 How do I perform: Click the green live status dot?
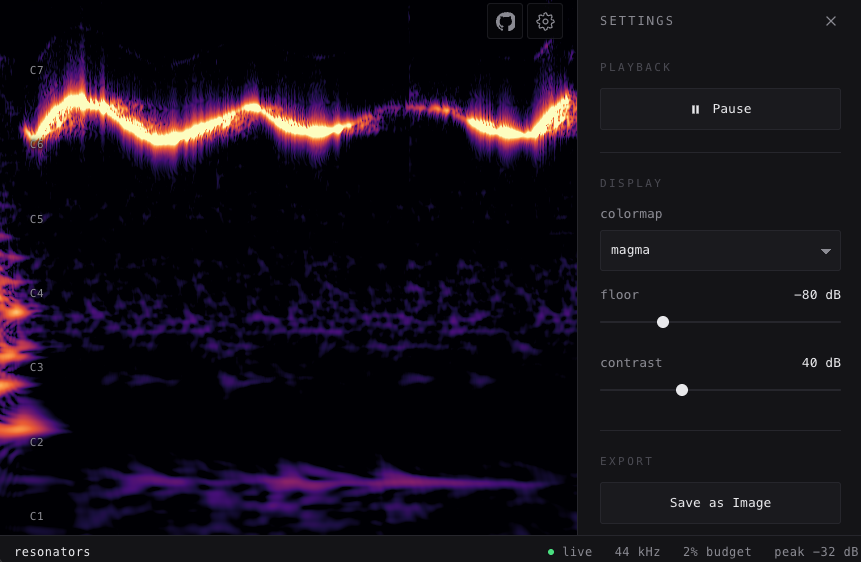[551, 552]
